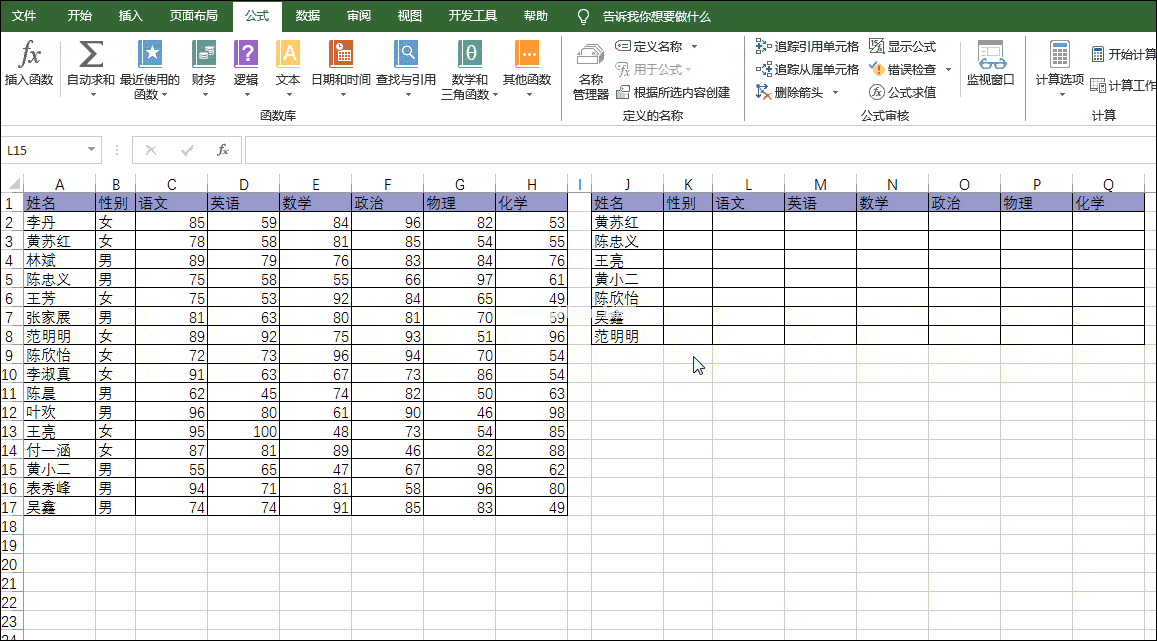Viewport: 1157px width, 641px height.
Task: Click 根据所选内容创建 button
Action: 673,93
